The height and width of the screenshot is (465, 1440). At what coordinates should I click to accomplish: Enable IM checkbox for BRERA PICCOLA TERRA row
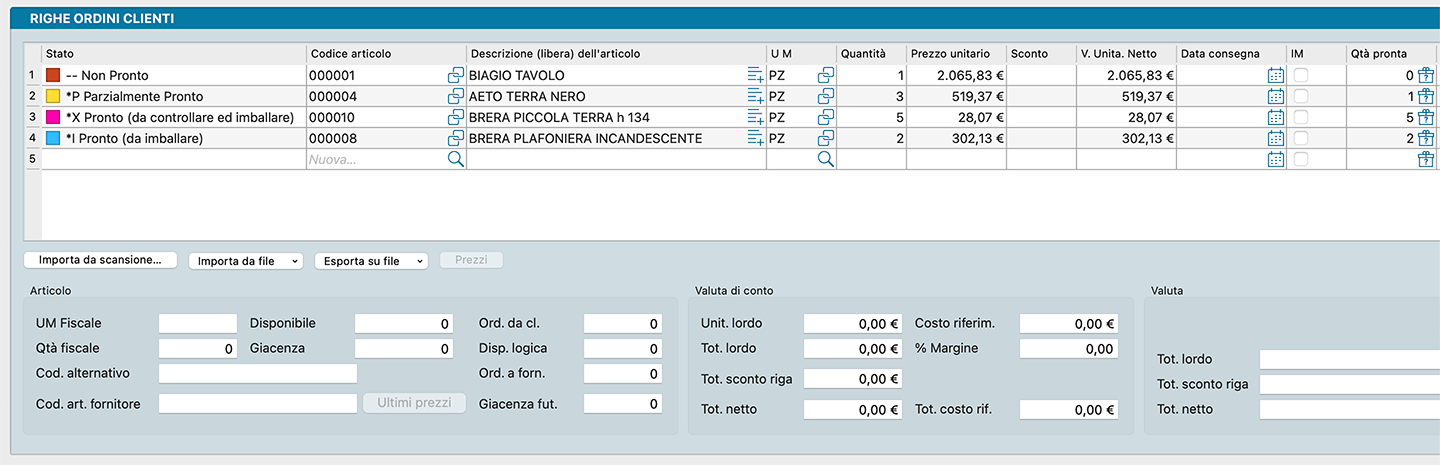(x=1301, y=117)
